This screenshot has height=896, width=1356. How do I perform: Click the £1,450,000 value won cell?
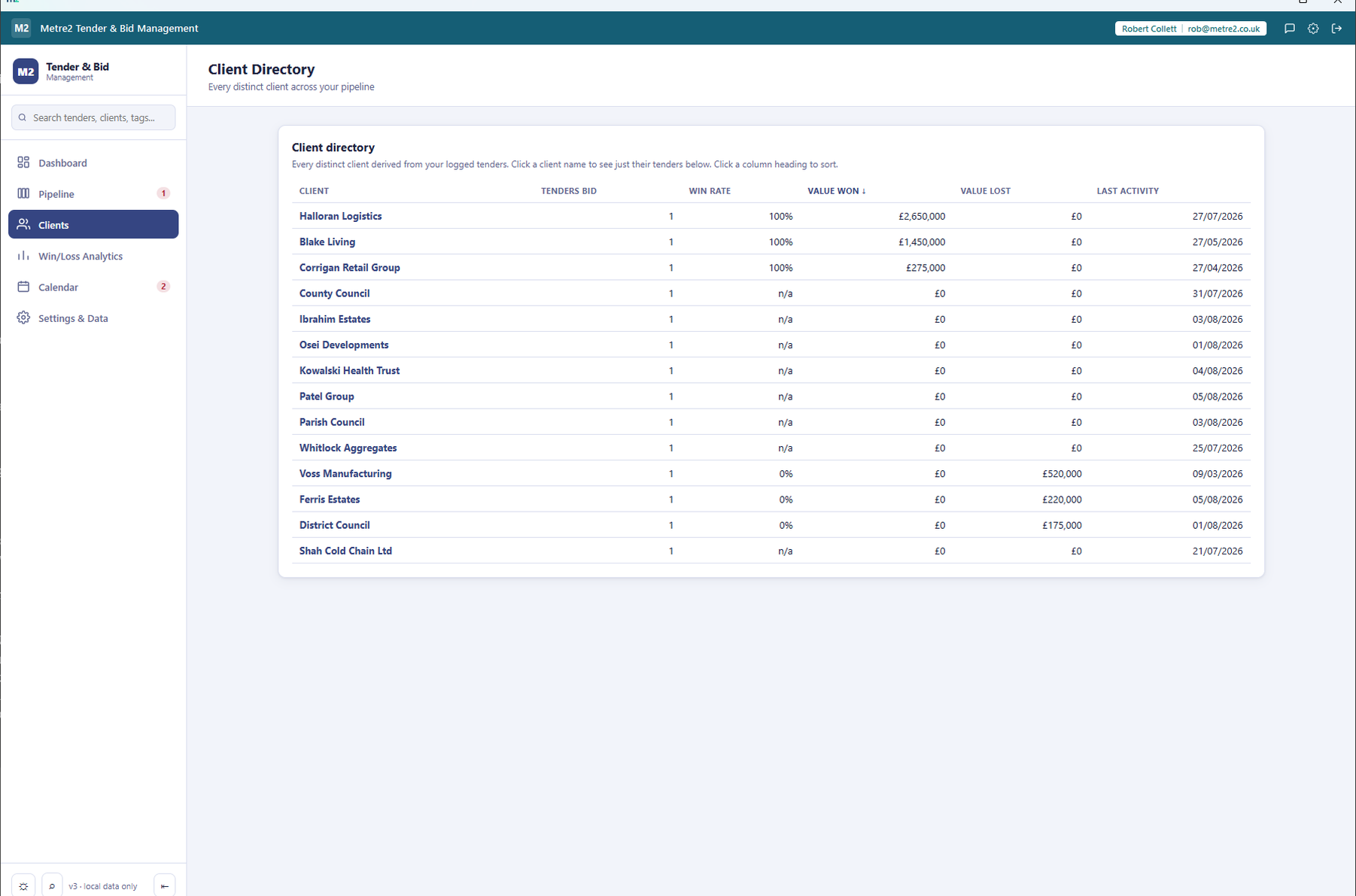921,242
